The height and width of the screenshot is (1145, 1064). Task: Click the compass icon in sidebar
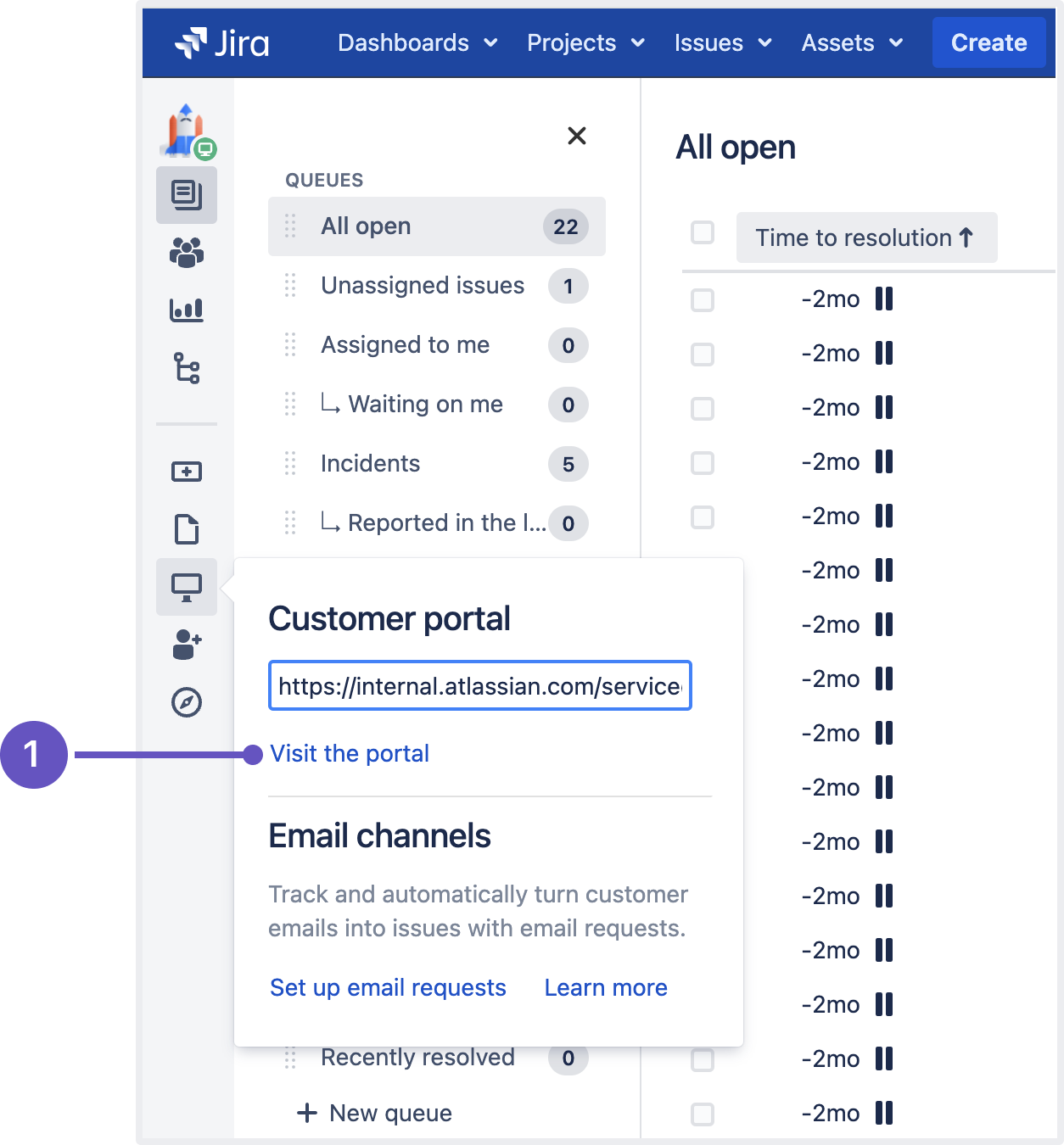187,702
